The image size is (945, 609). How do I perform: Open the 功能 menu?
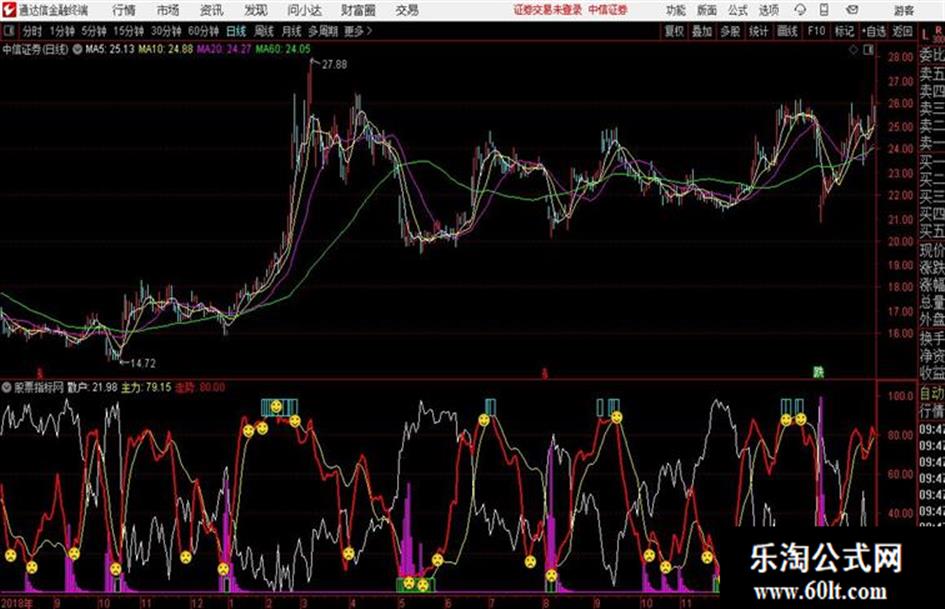676,10
